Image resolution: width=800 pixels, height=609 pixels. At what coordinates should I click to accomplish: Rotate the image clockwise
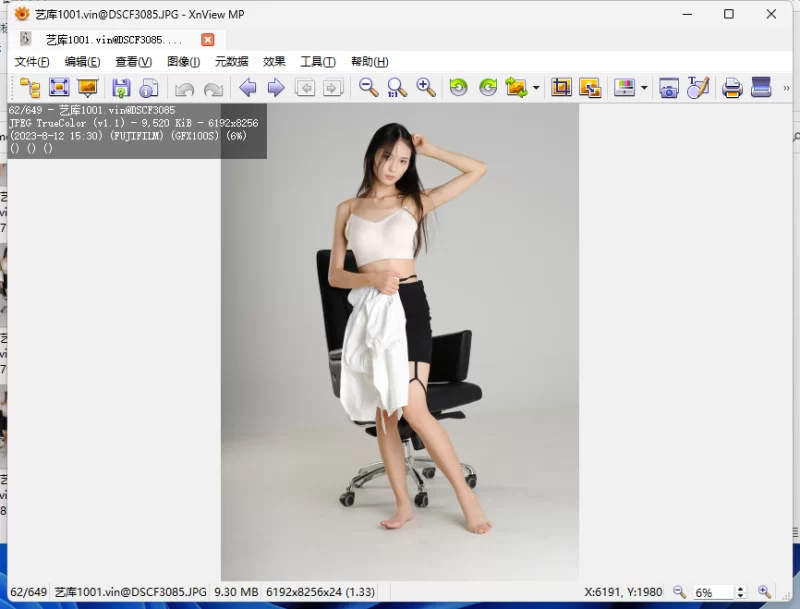(488, 88)
